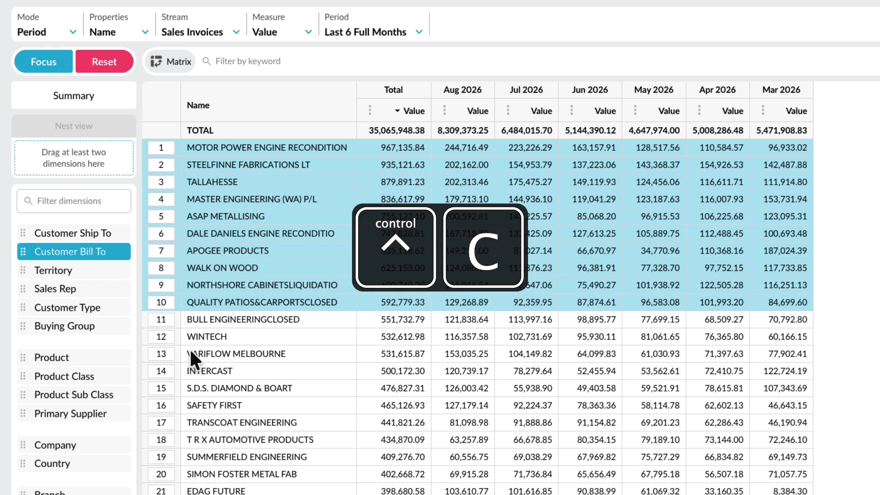Open the Jun 2026 column options menu icon
The image size is (880, 495).
(x=571, y=111)
